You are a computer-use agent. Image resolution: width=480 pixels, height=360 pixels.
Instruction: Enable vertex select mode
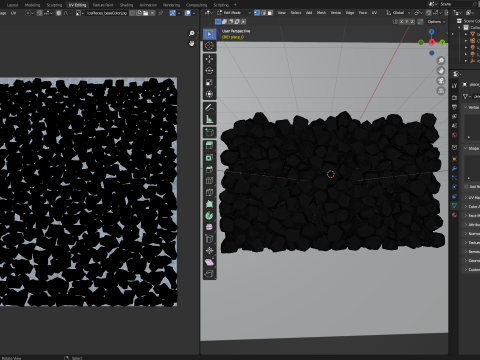click(257, 13)
